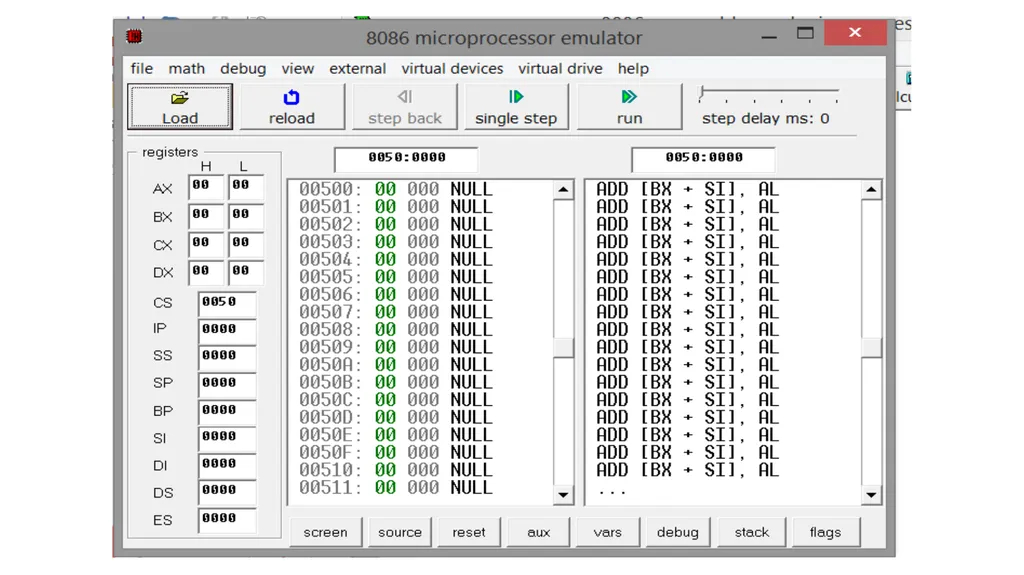
Task: Click the AX high byte field
Action: (206, 187)
